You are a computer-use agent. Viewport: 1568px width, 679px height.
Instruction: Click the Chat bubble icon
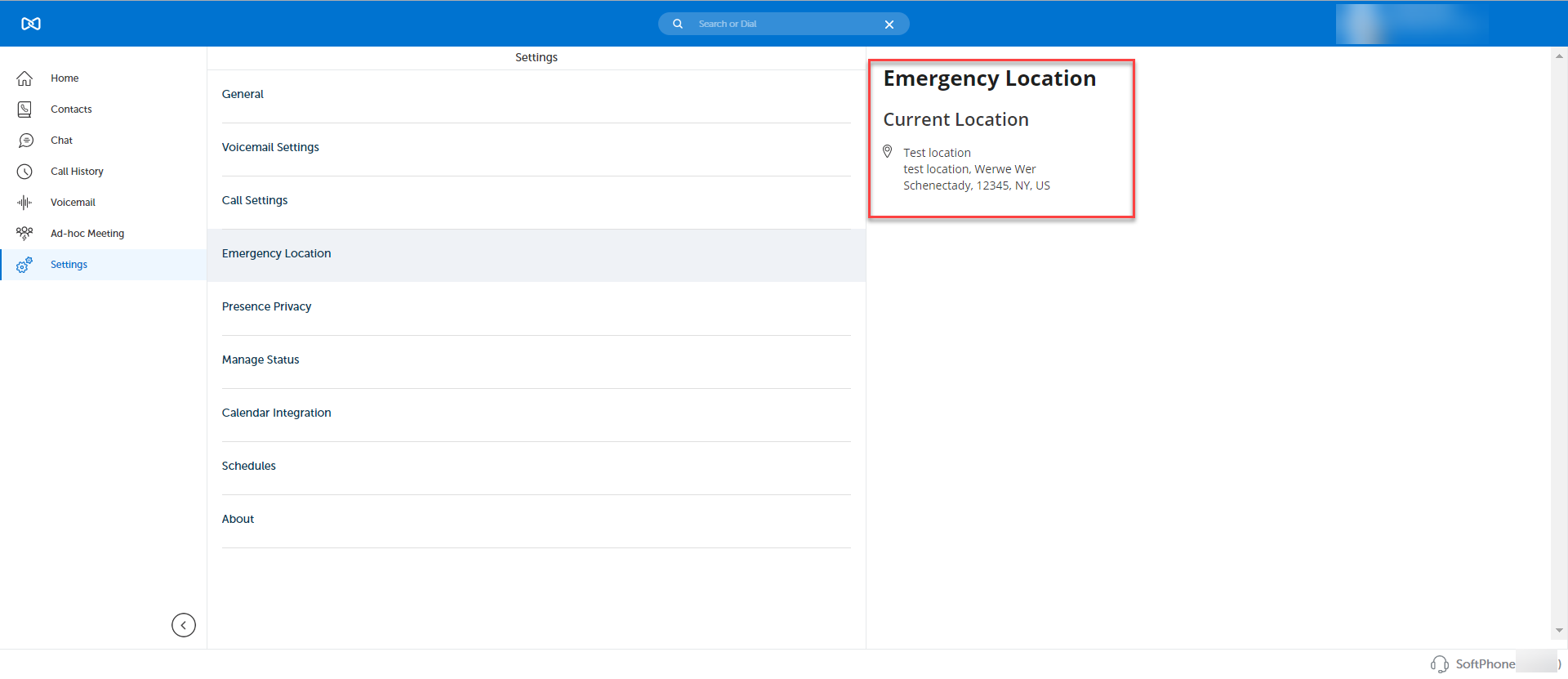pyautogui.click(x=25, y=141)
